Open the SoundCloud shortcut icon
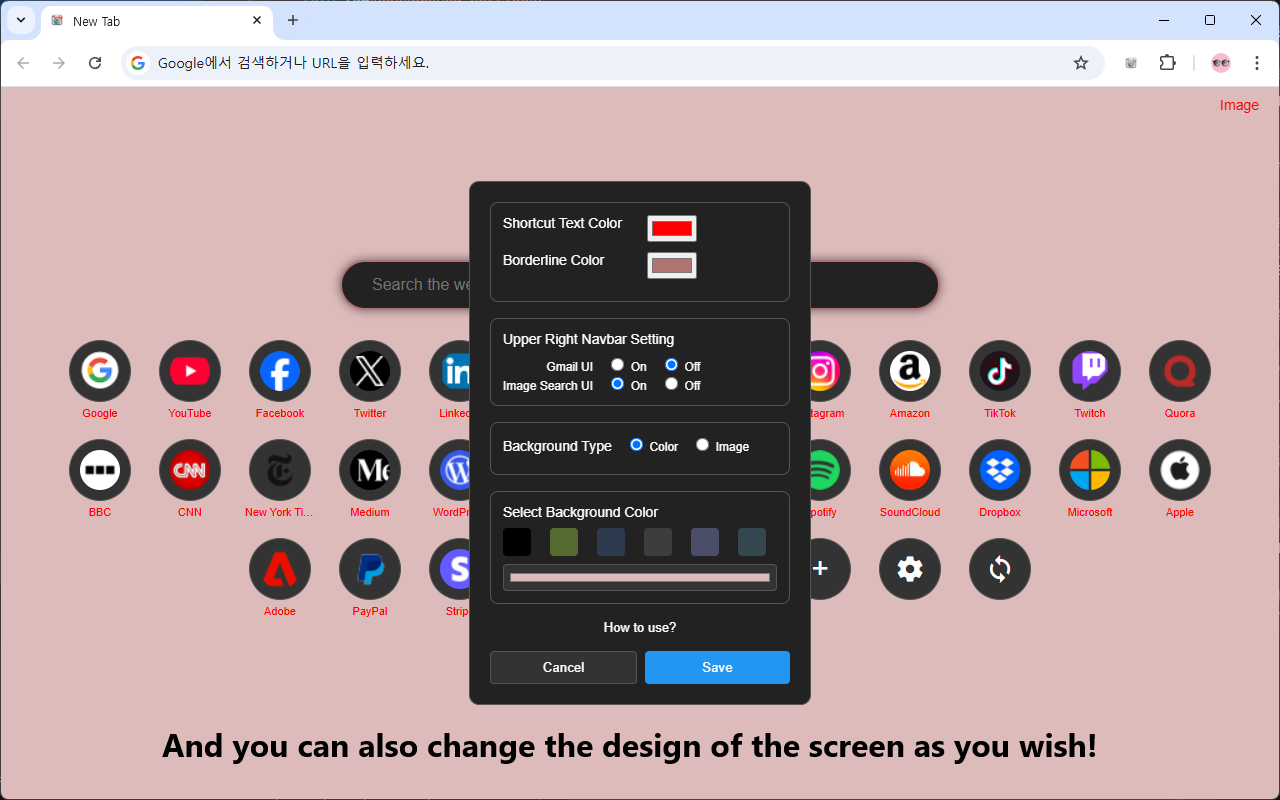The width and height of the screenshot is (1280, 800). tap(910, 470)
